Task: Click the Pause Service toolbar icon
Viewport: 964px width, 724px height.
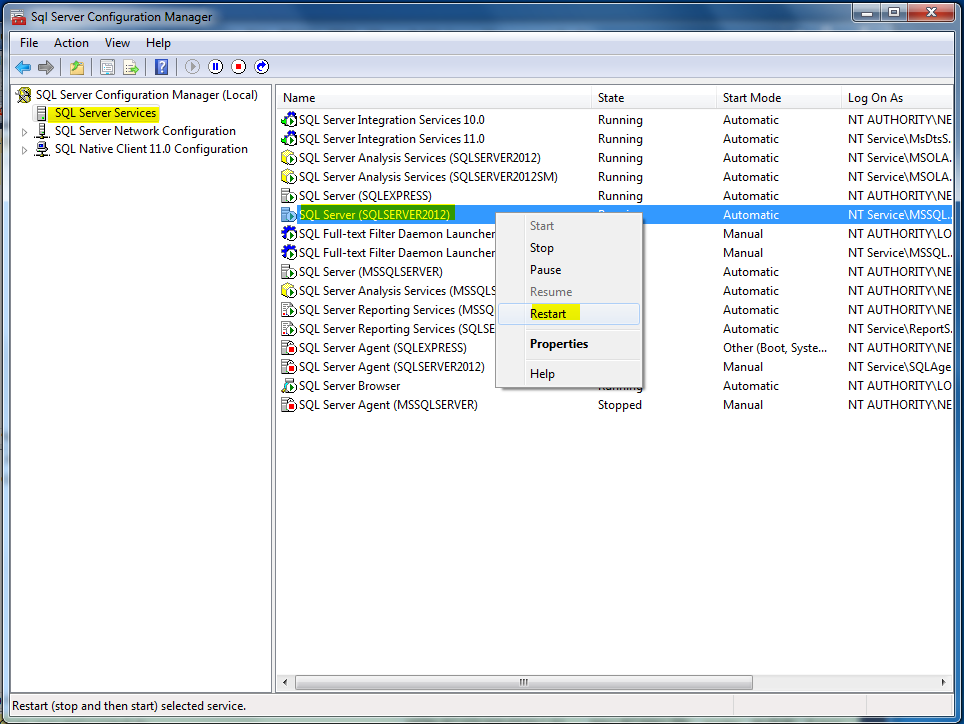Action: point(216,66)
